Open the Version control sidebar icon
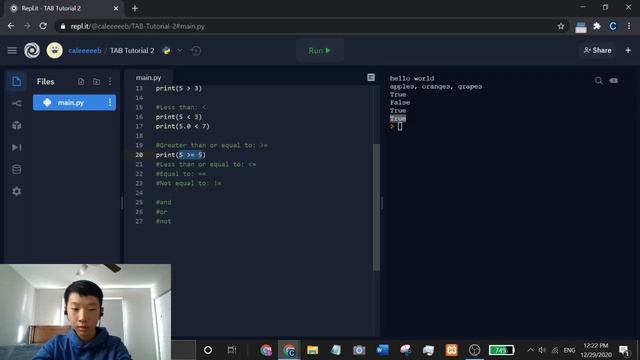 tap(16, 103)
